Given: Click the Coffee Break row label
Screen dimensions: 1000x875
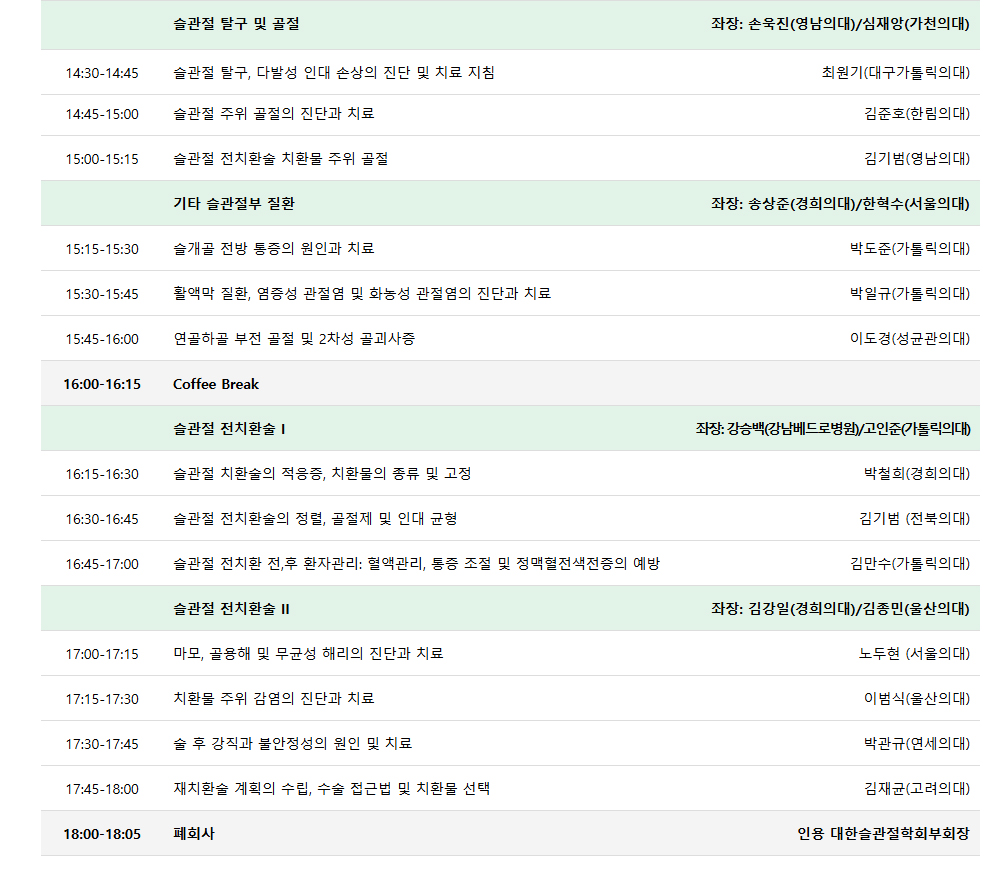Looking at the screenshot, I should coord(216,384).
